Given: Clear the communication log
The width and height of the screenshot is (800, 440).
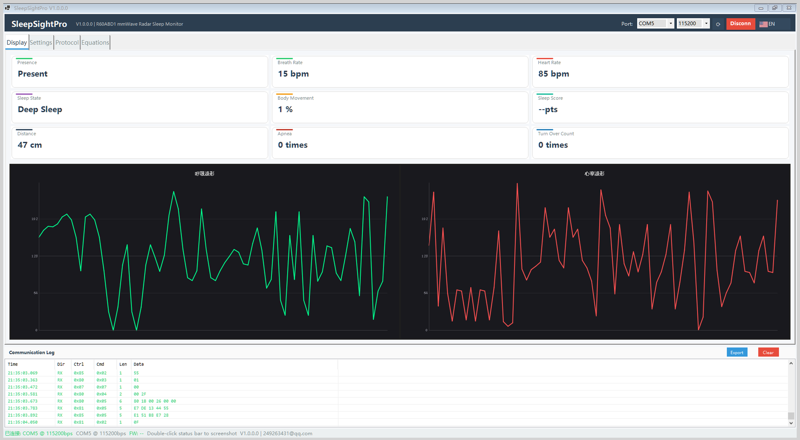Looking at the screenshot, I should [768, 352].
